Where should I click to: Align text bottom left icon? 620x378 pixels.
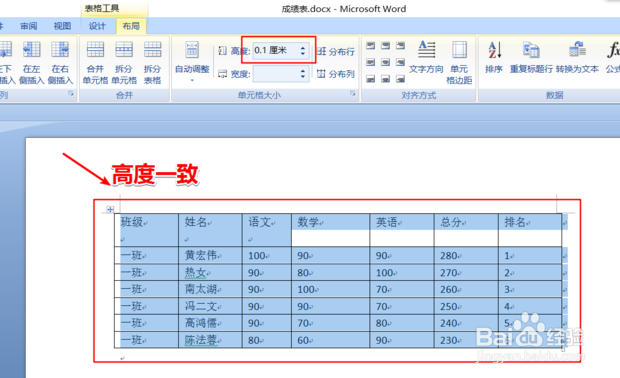click(x=370, y=79)
